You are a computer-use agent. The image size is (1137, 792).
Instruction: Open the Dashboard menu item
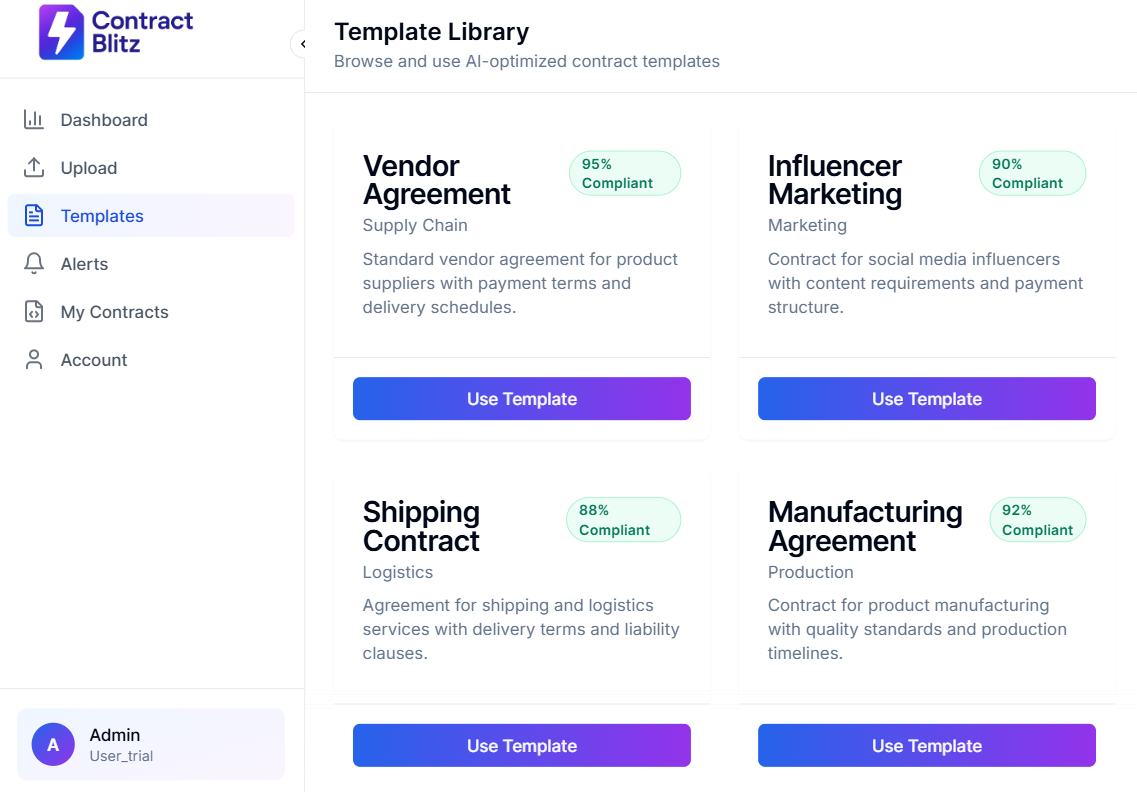pos(104,120)
